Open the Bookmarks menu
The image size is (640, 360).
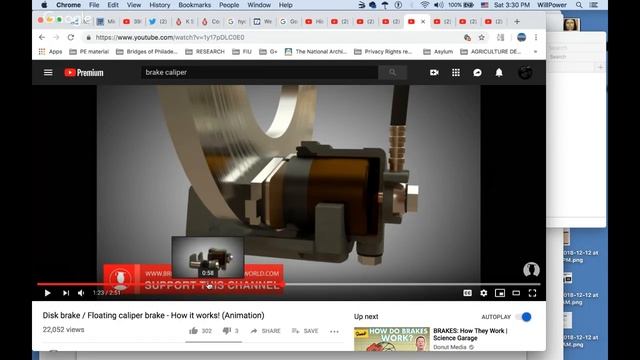(195, 5)
